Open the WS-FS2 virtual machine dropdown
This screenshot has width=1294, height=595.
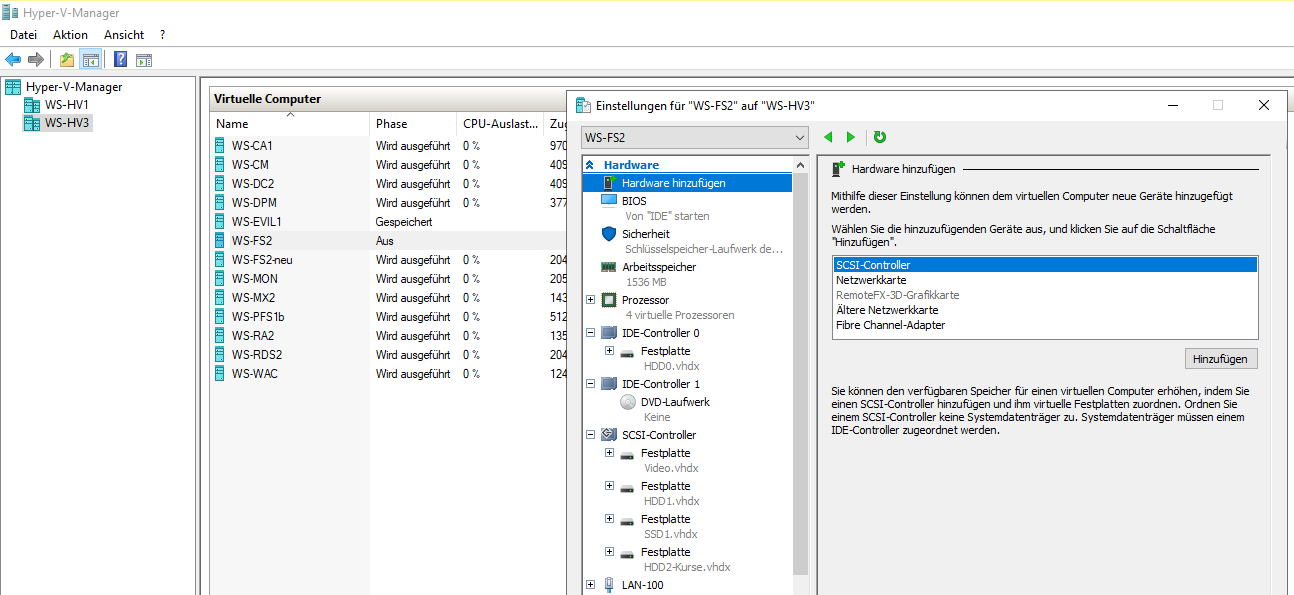(x=695, y=137)
